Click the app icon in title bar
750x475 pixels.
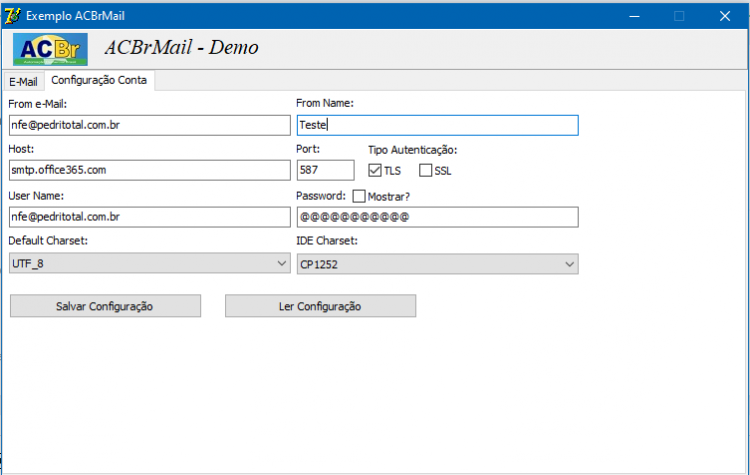pyautogui.click(x=12, y=15)
